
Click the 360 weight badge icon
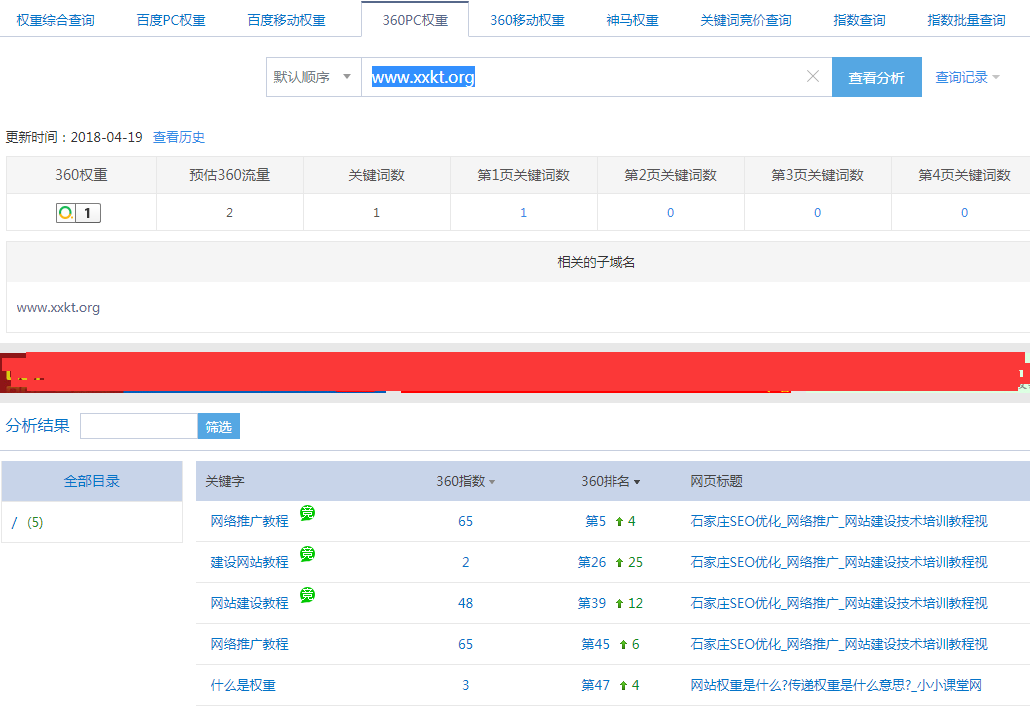78,213
